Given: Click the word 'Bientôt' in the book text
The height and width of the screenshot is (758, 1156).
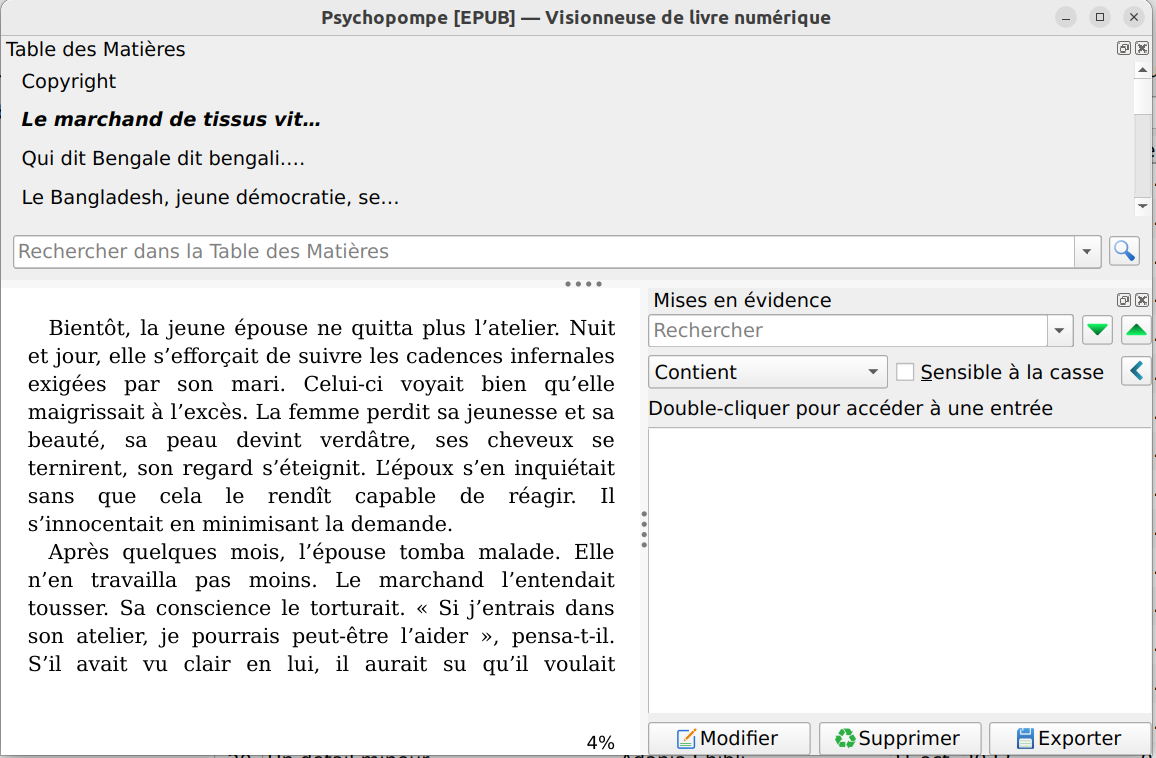Looking at the screenshot, I should (x=89, y=327).
